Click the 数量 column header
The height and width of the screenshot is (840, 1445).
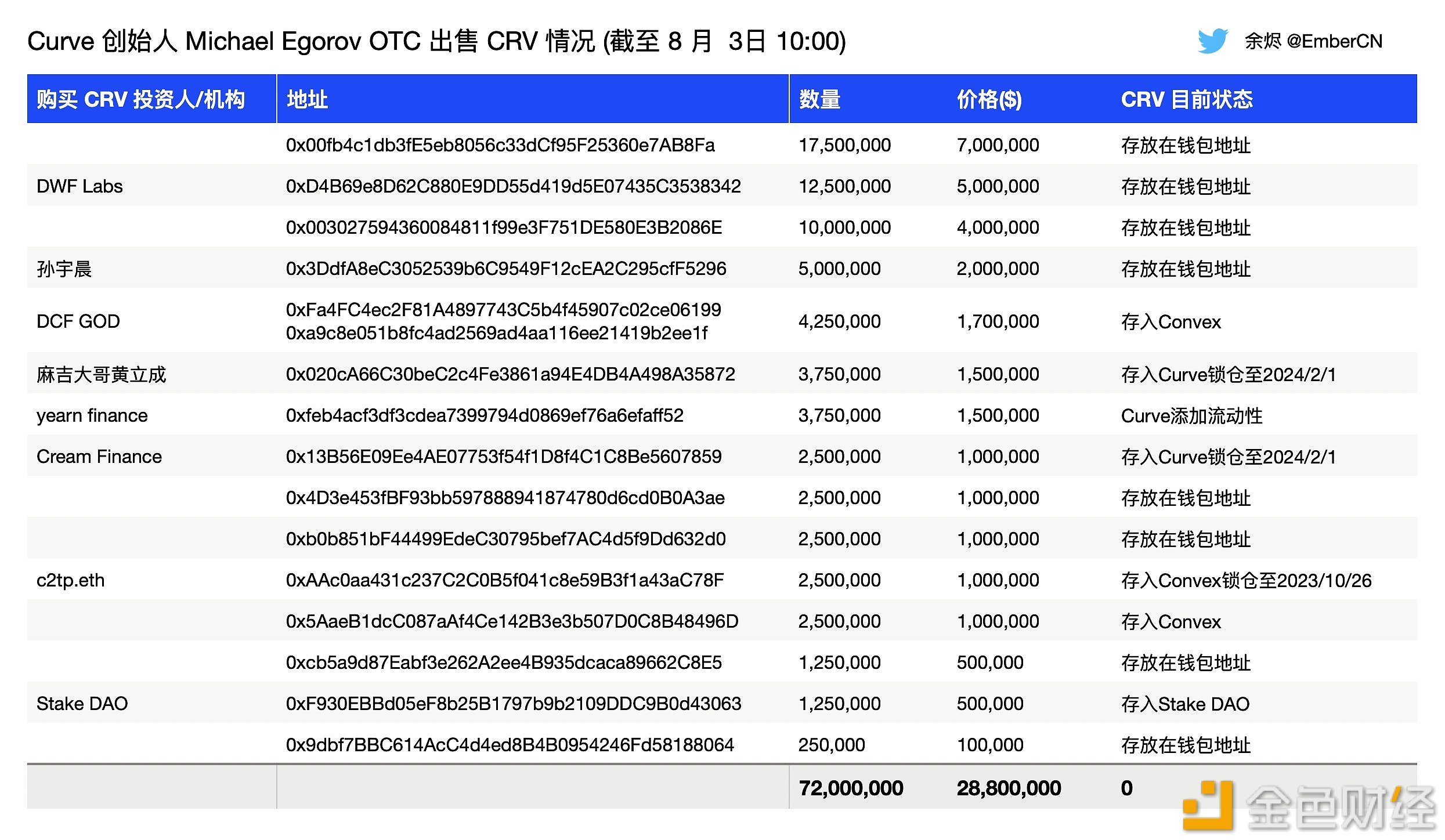819,99
